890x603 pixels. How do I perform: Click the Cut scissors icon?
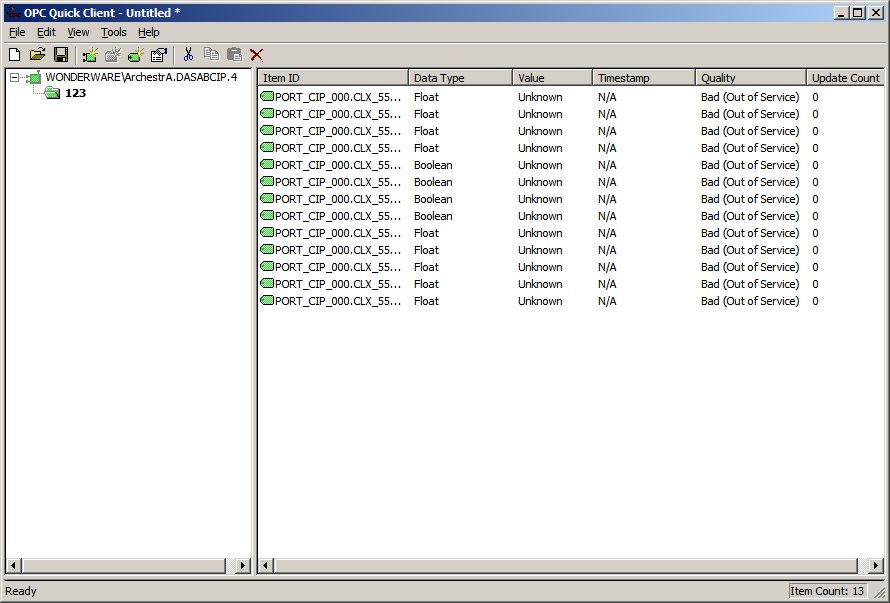187,55
